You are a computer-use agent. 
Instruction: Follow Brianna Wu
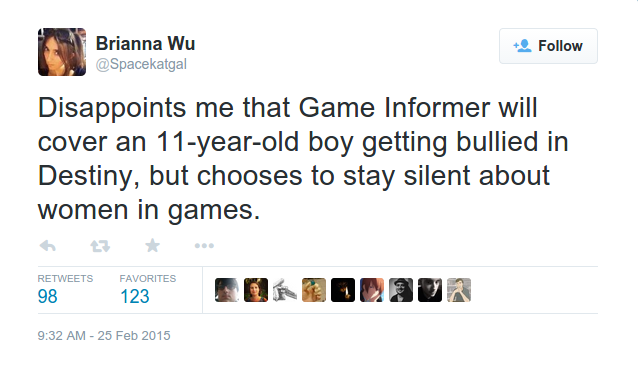point(548,46)
